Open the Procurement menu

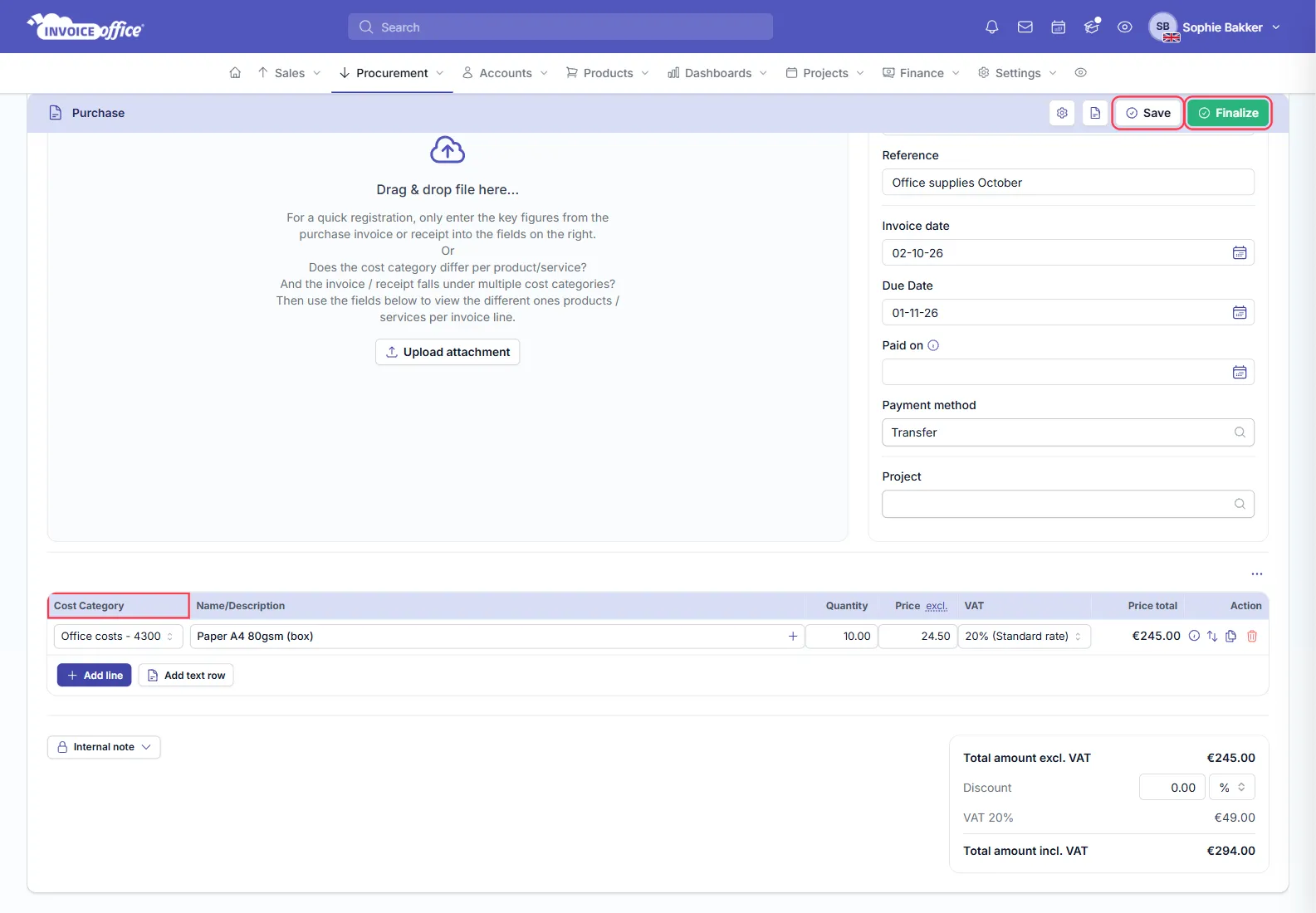pyautogui.click(x=392, y=73)
